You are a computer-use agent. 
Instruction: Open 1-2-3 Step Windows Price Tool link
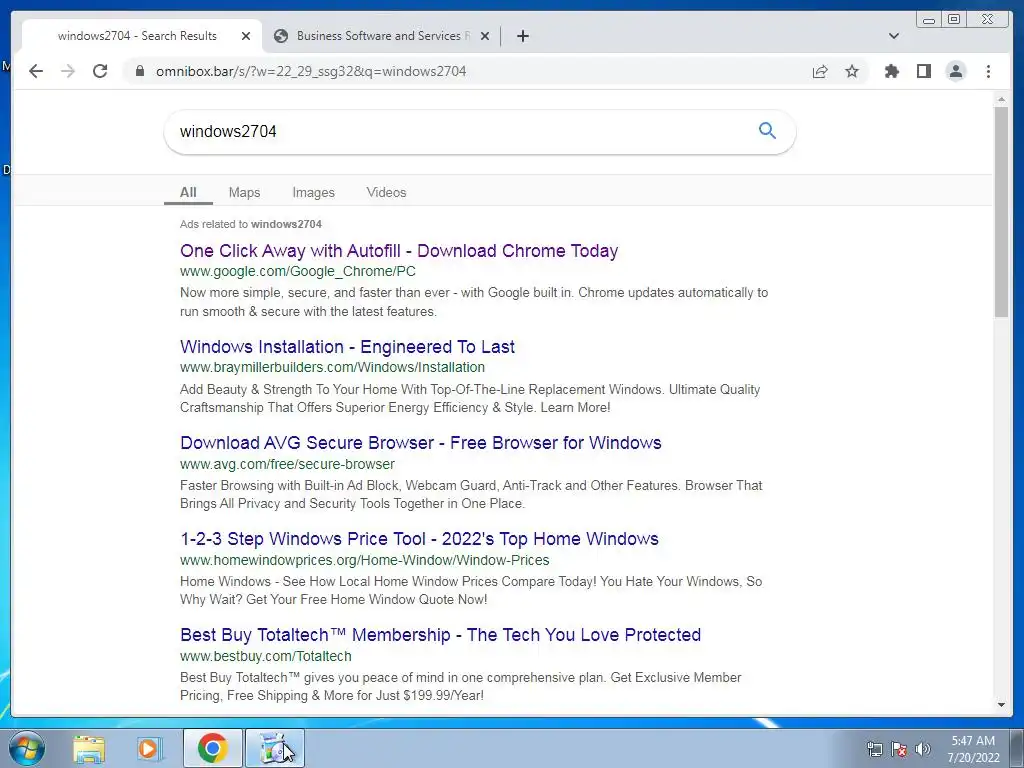(419, 539)
